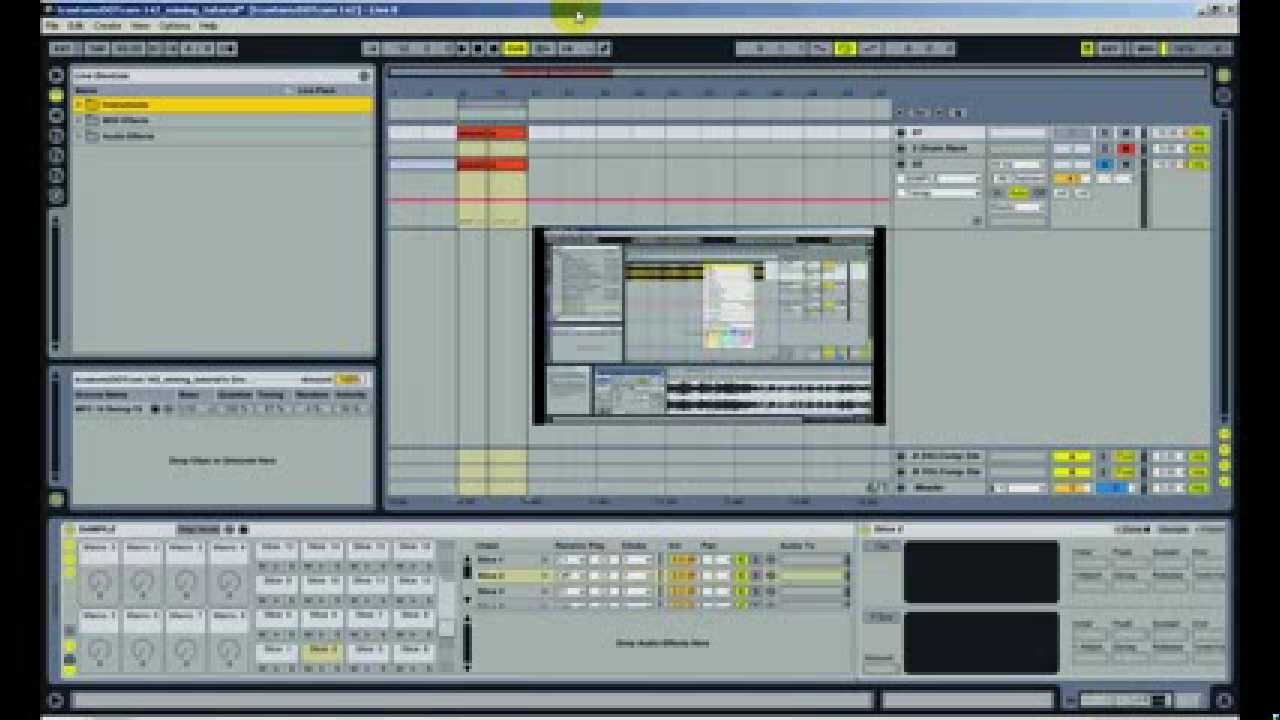Image resolution: width=1280 pixels, height=720 pixels.
Task: Click the Slice 1 chain orange volume value
Action: pyautogui.click(x=682, y=560)
